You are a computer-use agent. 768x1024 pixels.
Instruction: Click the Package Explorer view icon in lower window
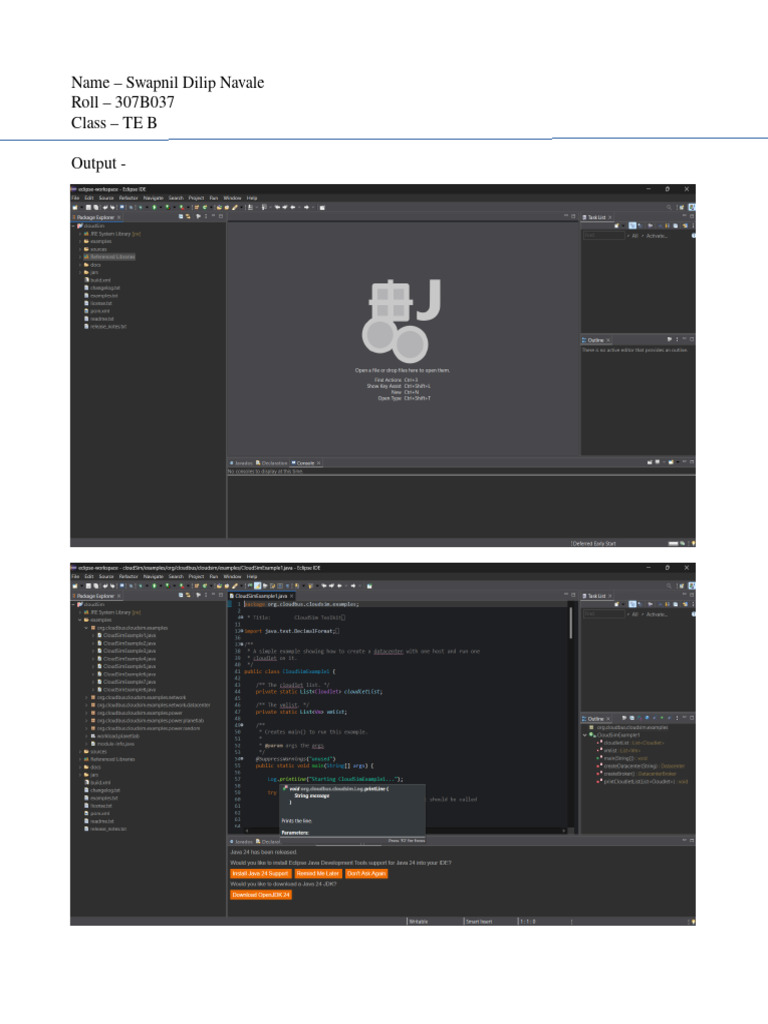[x=73, y=595]
